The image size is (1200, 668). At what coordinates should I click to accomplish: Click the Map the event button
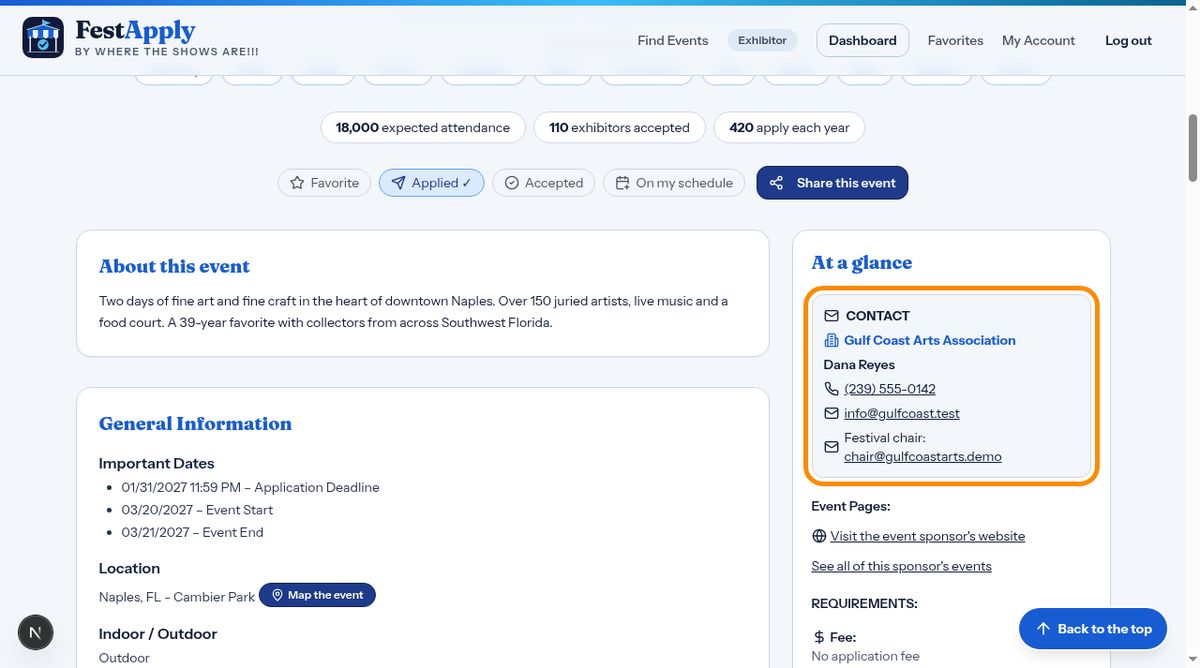(318, 595)
